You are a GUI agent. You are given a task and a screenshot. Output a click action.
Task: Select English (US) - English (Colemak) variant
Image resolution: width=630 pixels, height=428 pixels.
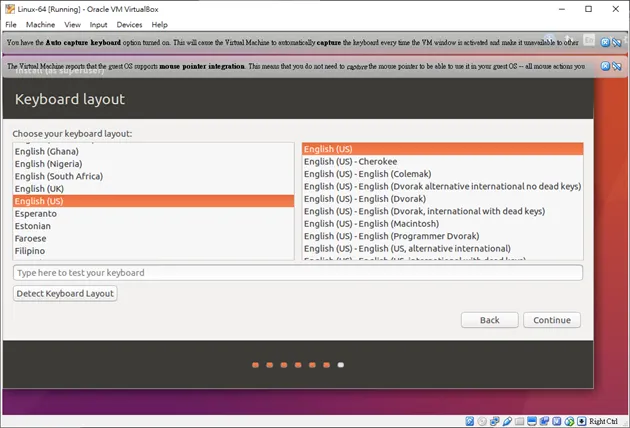coord(442,174)
